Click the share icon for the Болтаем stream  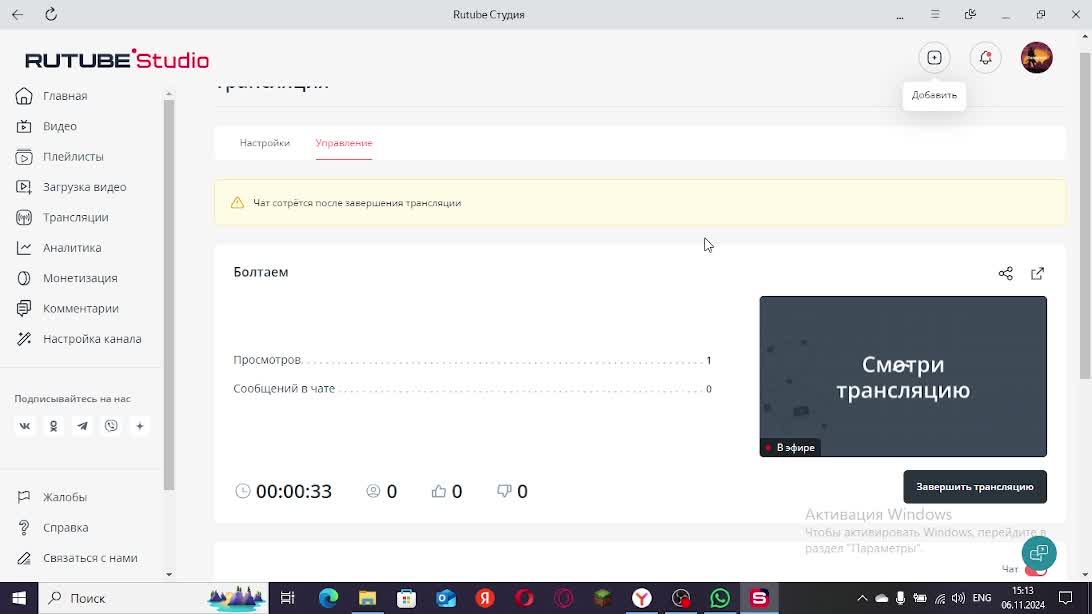point(1006,274)
